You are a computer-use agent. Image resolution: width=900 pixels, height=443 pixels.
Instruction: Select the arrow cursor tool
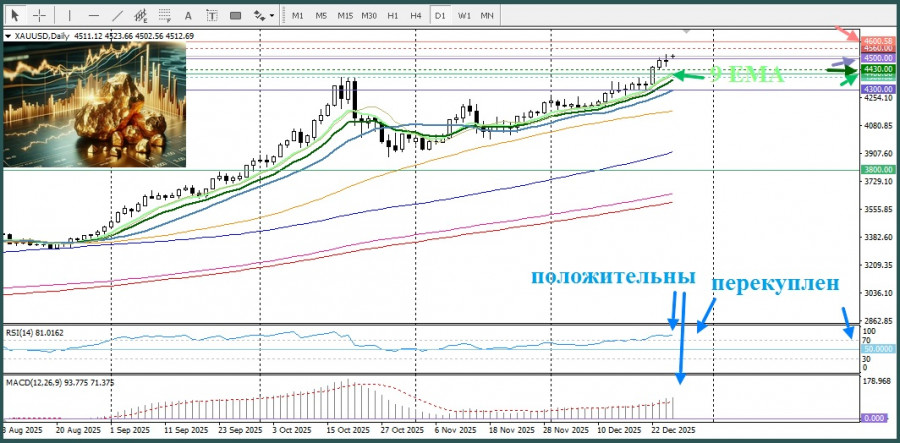[14, 15]
